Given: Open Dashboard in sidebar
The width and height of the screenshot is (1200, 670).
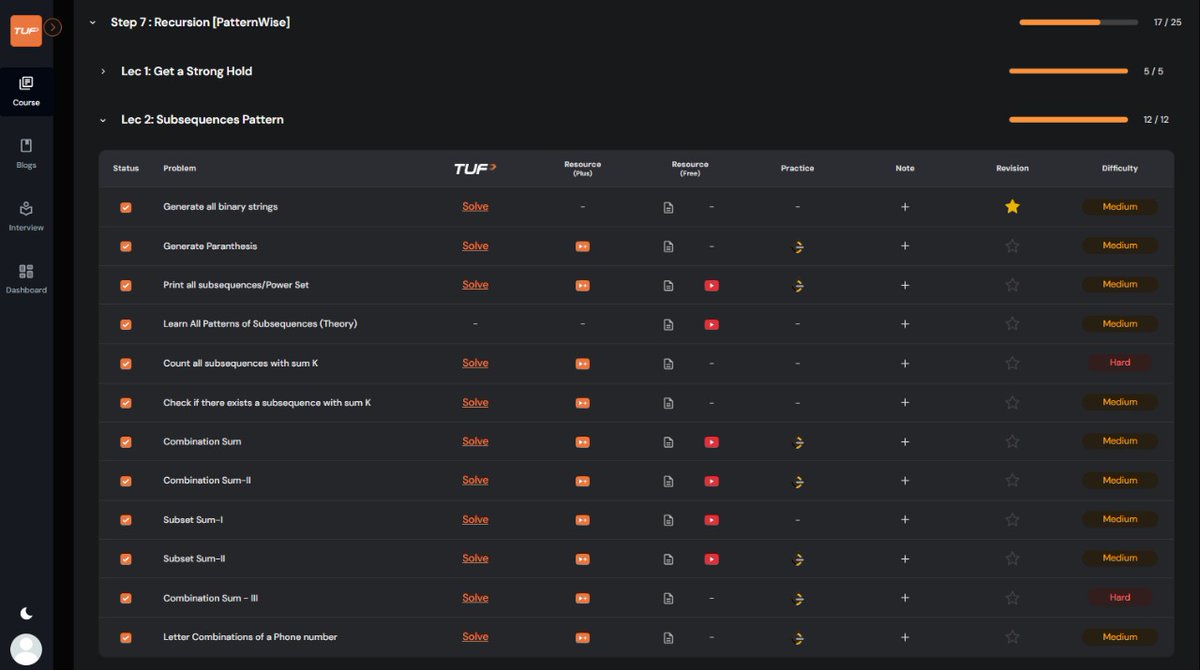Looking at the screenshot, I should (x=26, y=278).
